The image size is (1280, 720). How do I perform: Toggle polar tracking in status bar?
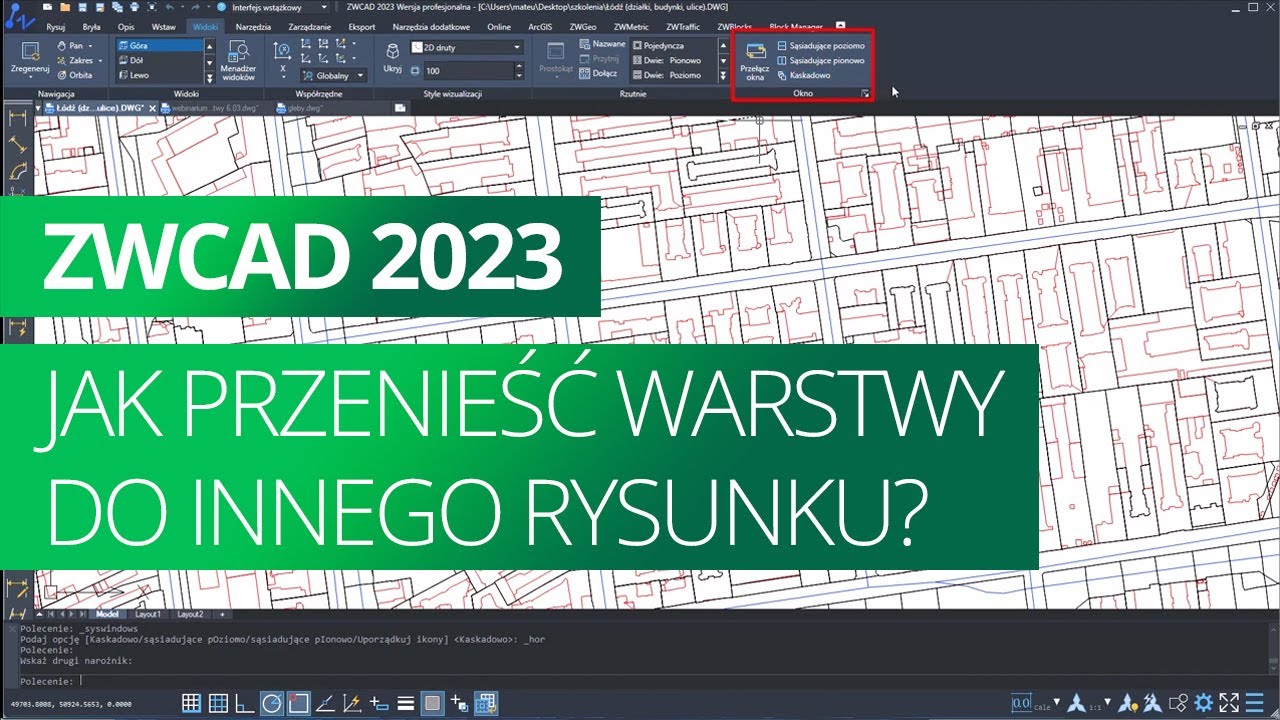point(271,703)
